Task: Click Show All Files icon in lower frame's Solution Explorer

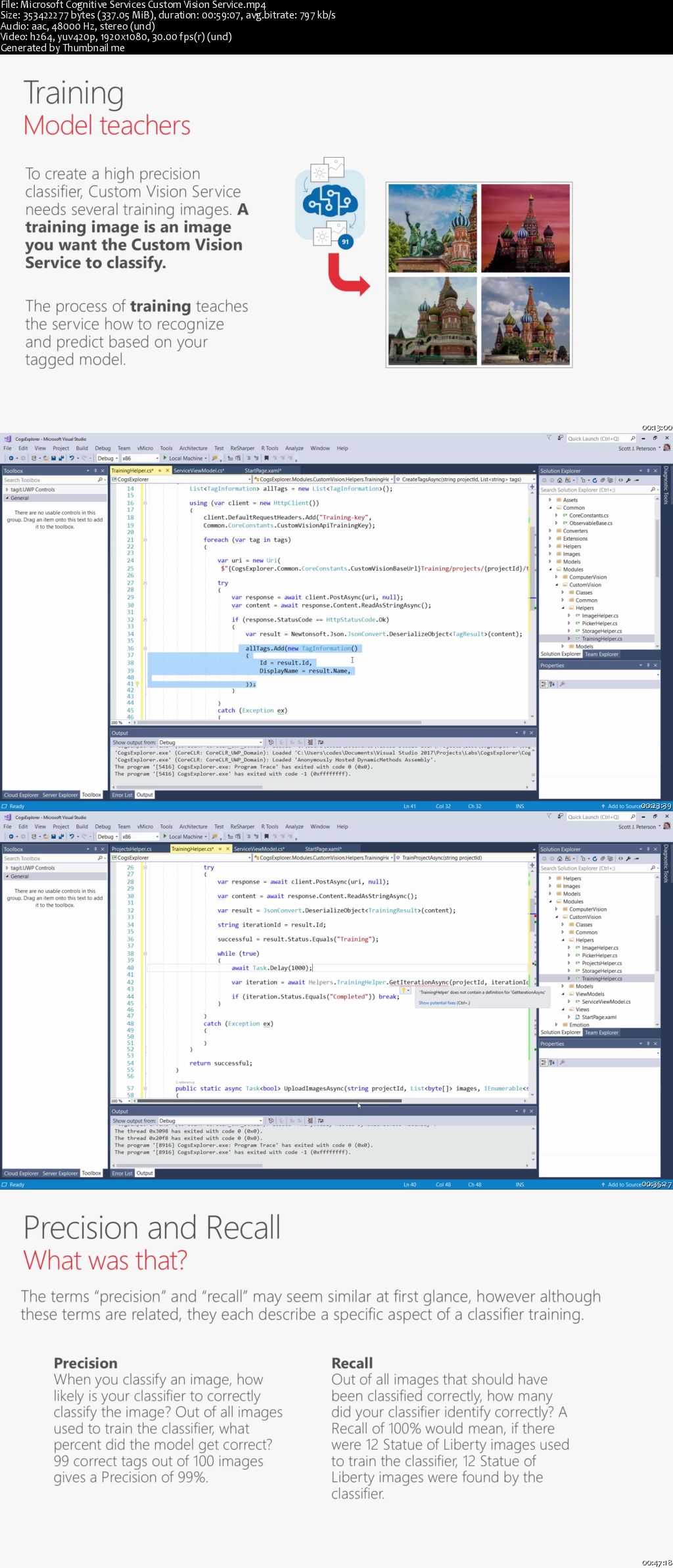Action: pyautogui.click(x=611, y=859)
